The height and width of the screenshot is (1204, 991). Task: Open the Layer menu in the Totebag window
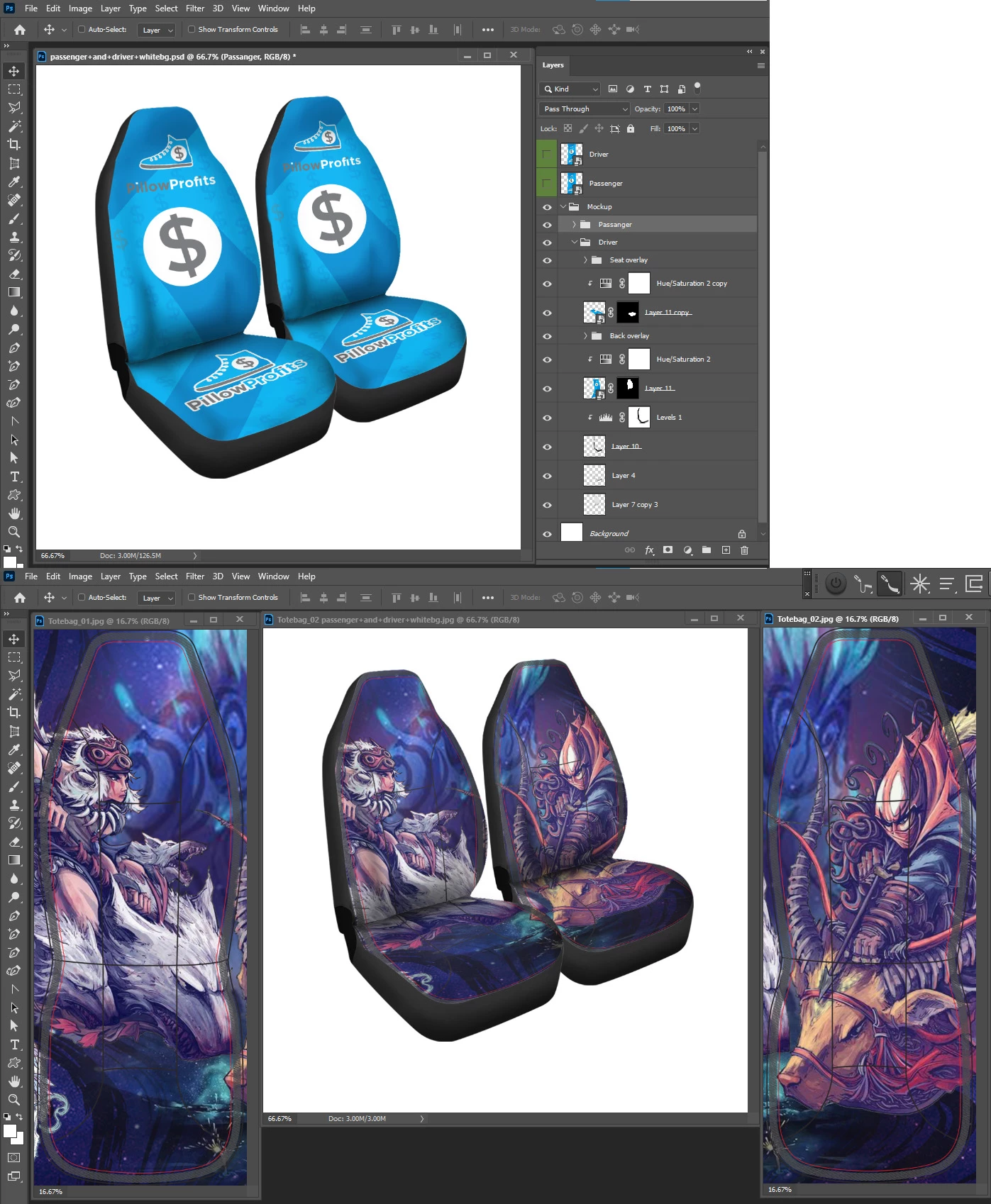click(110, 576)
